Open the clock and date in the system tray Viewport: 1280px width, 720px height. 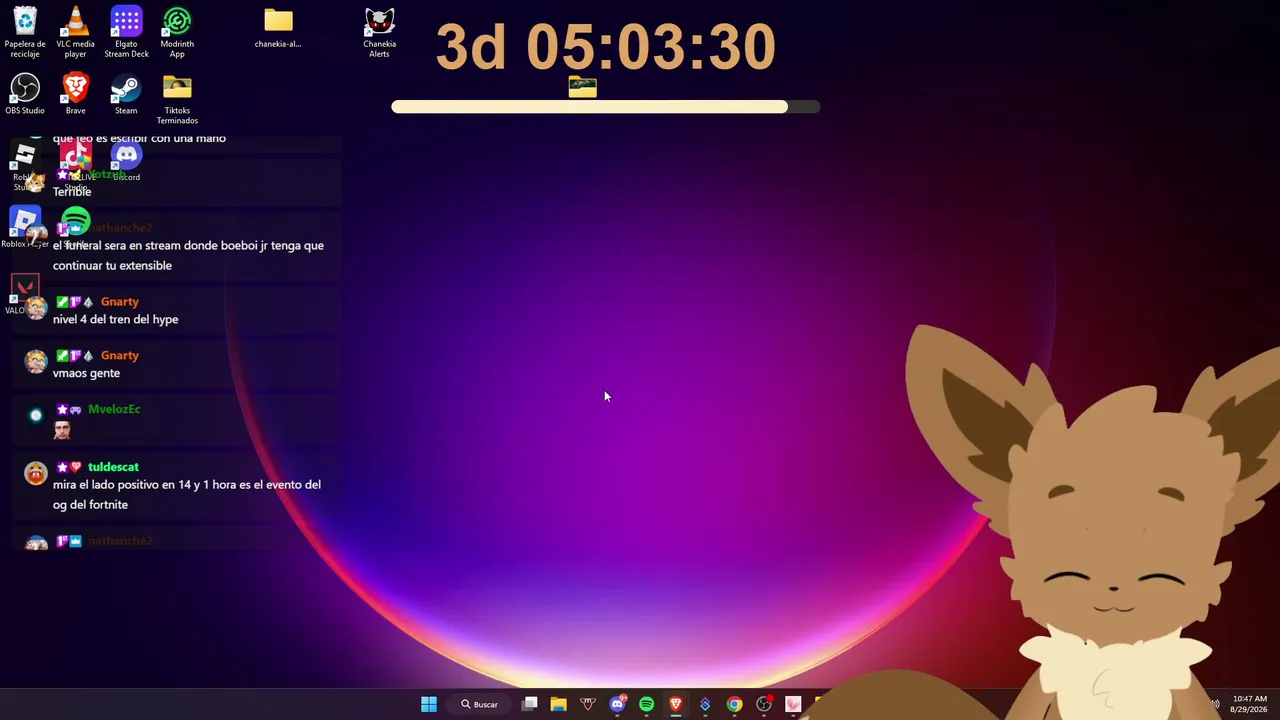1250,704
